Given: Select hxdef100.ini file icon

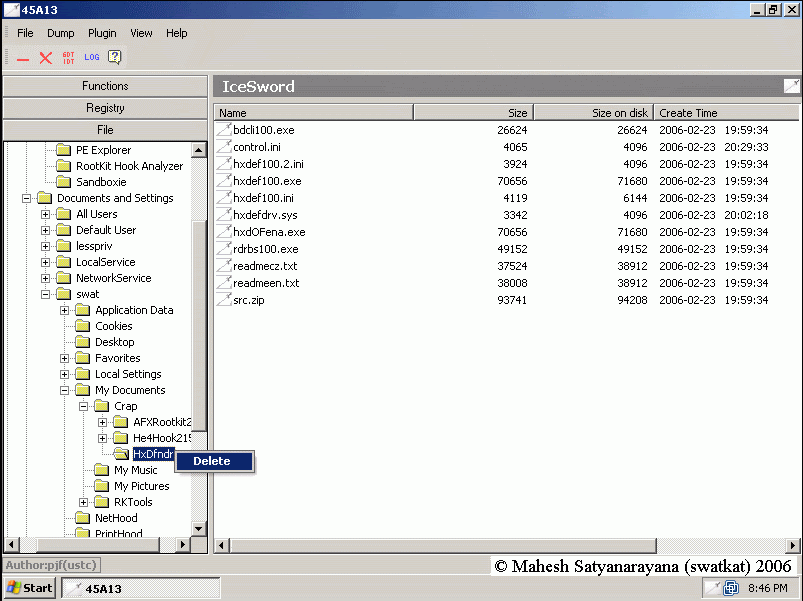Looking at the screenshot, I should click(x=224, y=197).
